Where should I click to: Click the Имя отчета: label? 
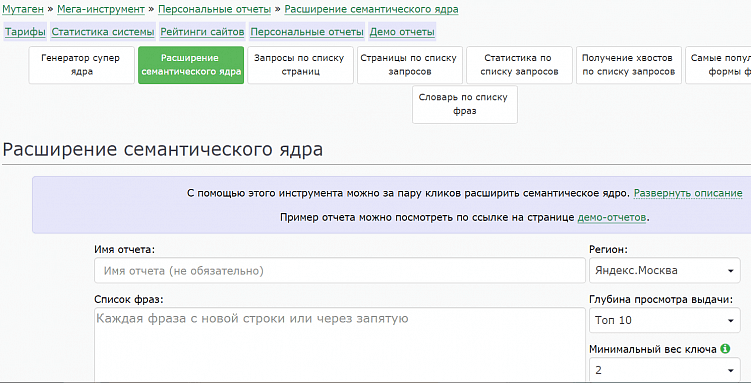click(x=125, y=249)
